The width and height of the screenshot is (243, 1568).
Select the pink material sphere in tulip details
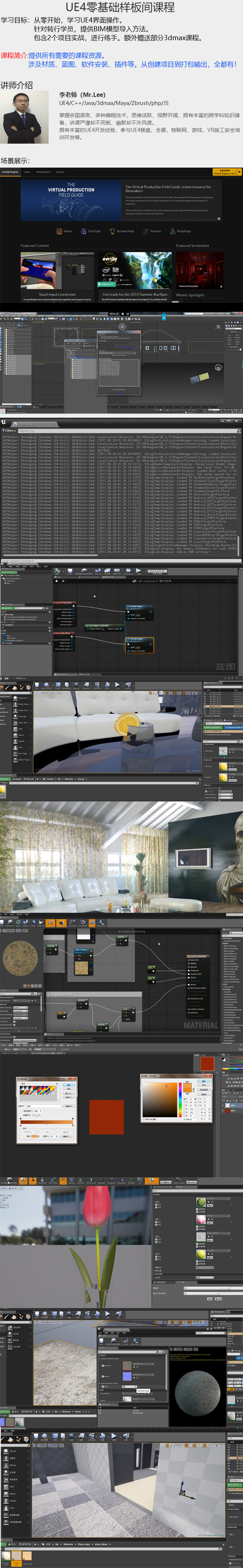point(202,1221)
